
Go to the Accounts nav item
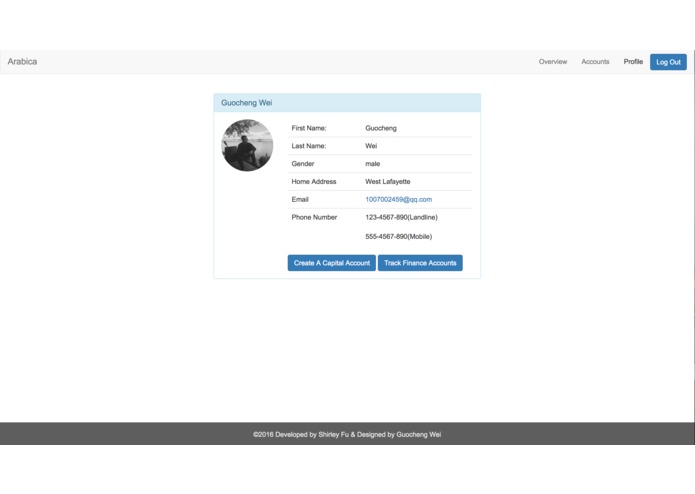(595, 62)
